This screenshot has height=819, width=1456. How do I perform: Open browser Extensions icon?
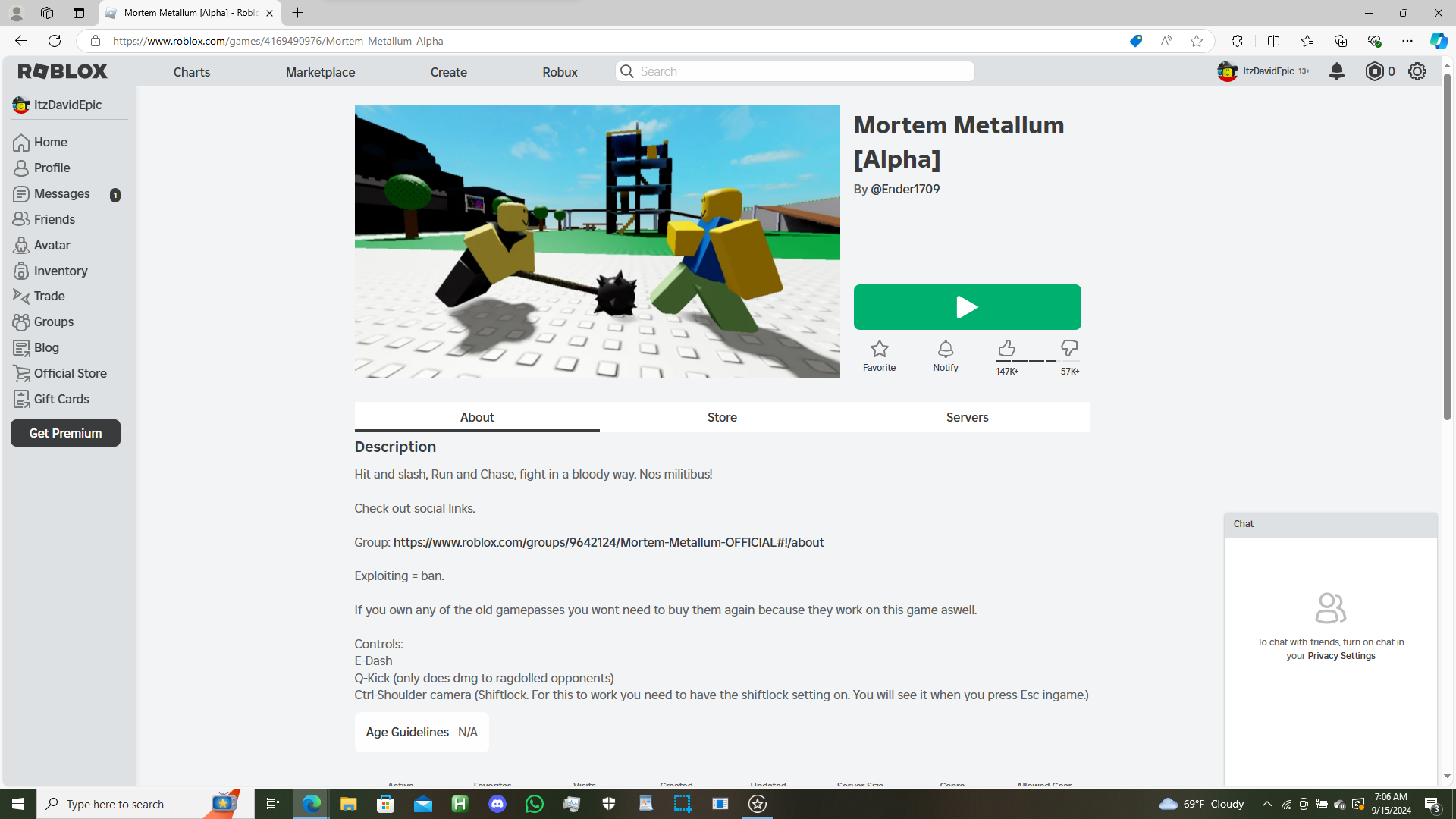point(1237,41)
